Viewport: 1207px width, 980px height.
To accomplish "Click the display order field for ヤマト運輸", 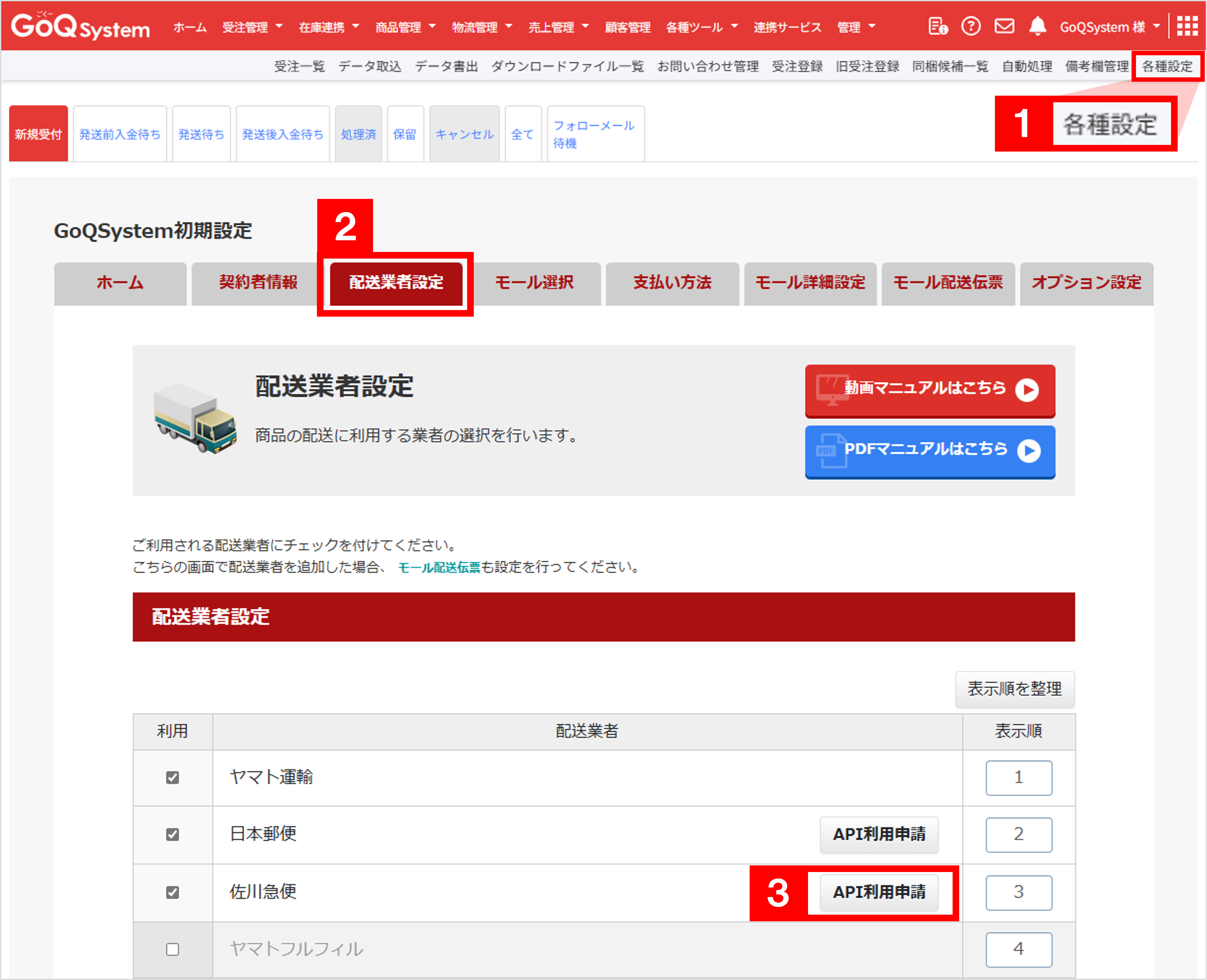I will pos(1018,777).
